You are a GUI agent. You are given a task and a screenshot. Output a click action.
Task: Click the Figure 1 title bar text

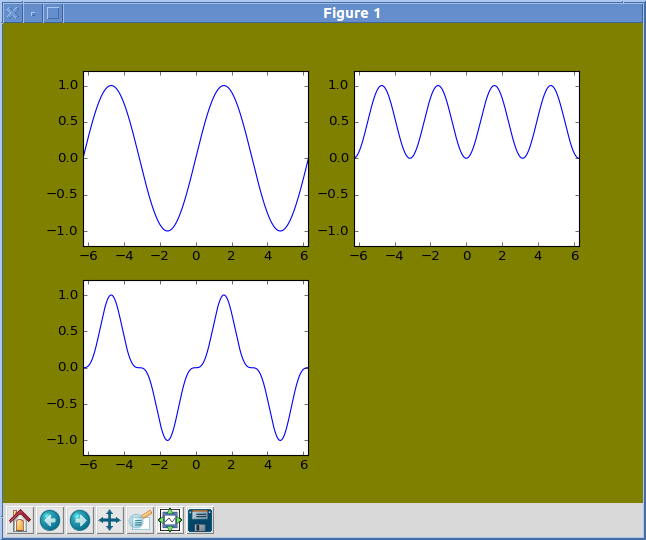pyautogui.click(x=351, y=13)
